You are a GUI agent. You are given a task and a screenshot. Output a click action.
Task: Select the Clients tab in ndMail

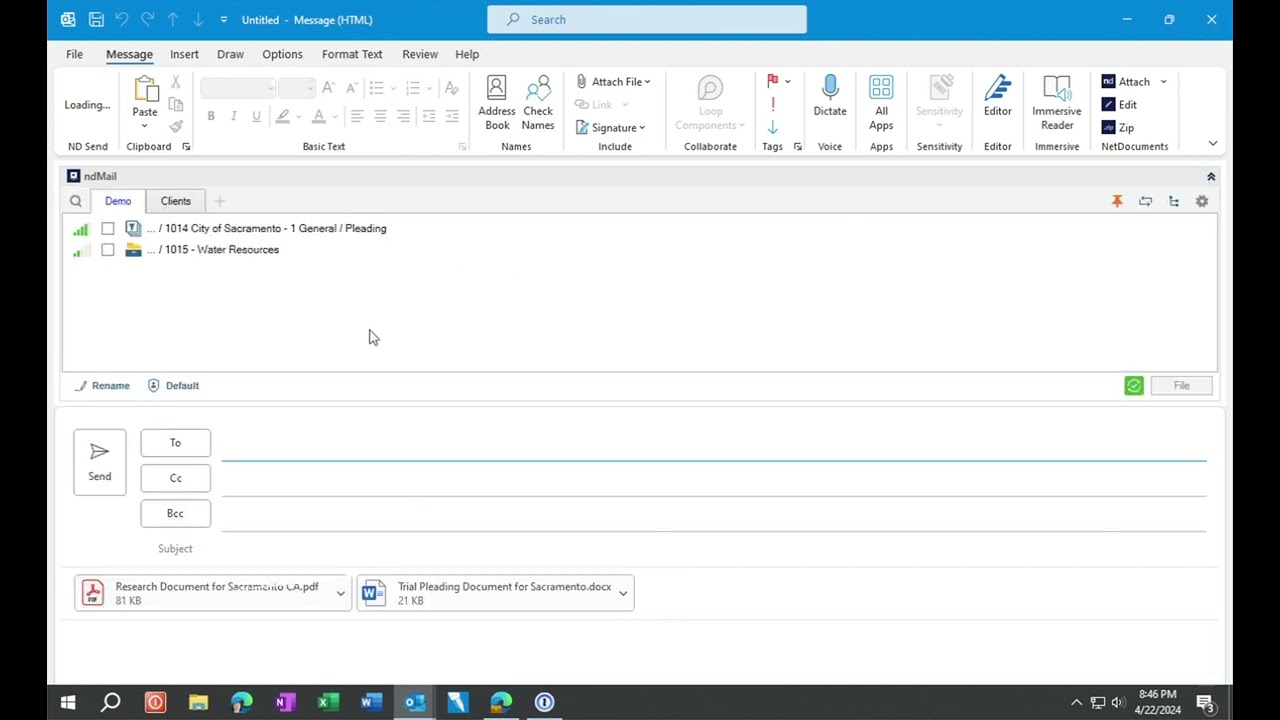(x=176, y=201)
